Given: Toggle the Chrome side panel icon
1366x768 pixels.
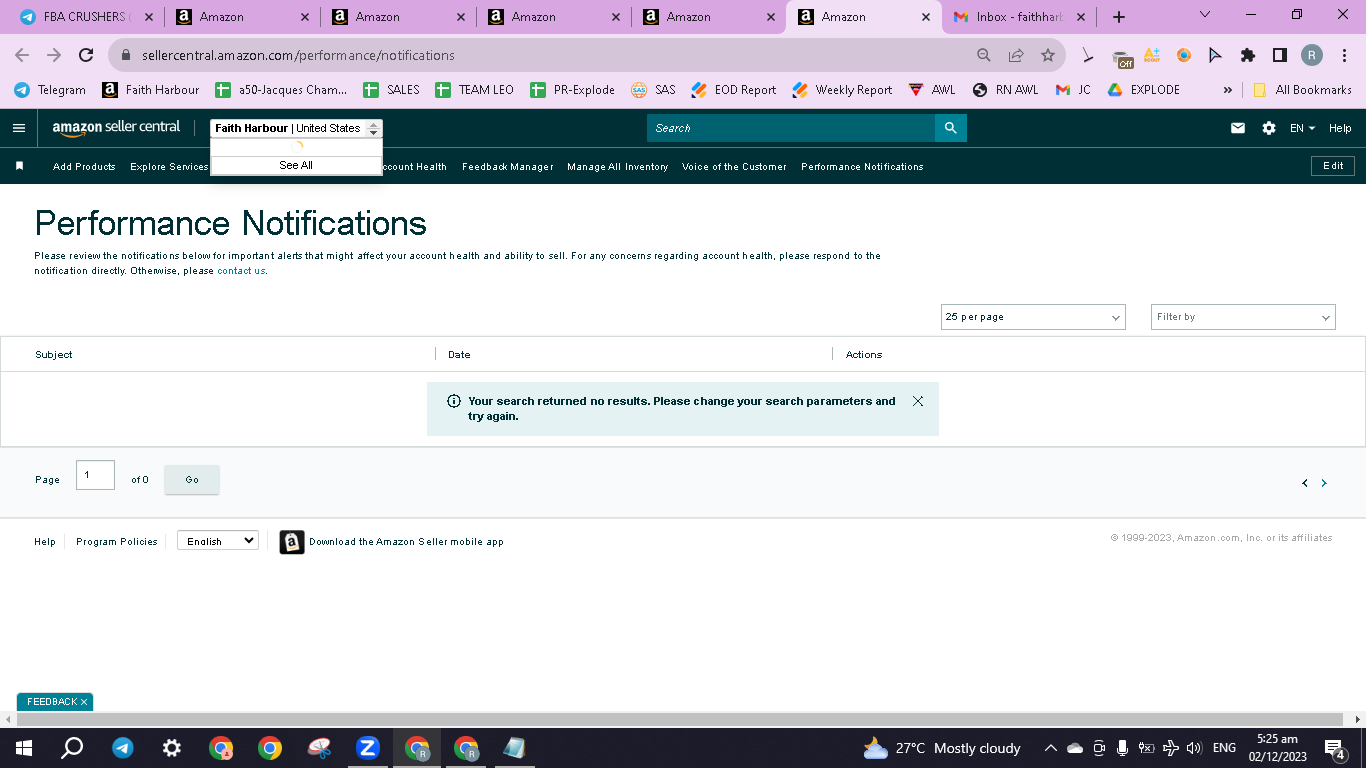Looking at the screenshot, I should click(1280, 56).
